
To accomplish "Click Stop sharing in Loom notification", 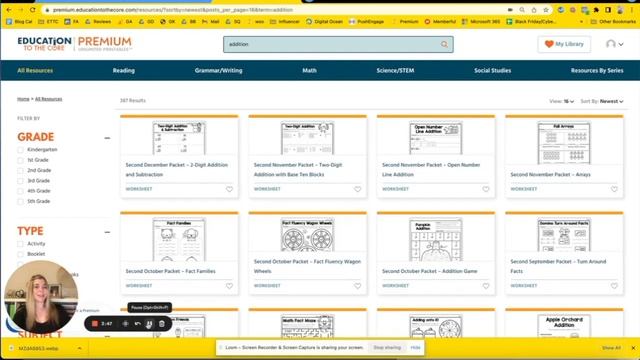I will (x=387, y=347).
